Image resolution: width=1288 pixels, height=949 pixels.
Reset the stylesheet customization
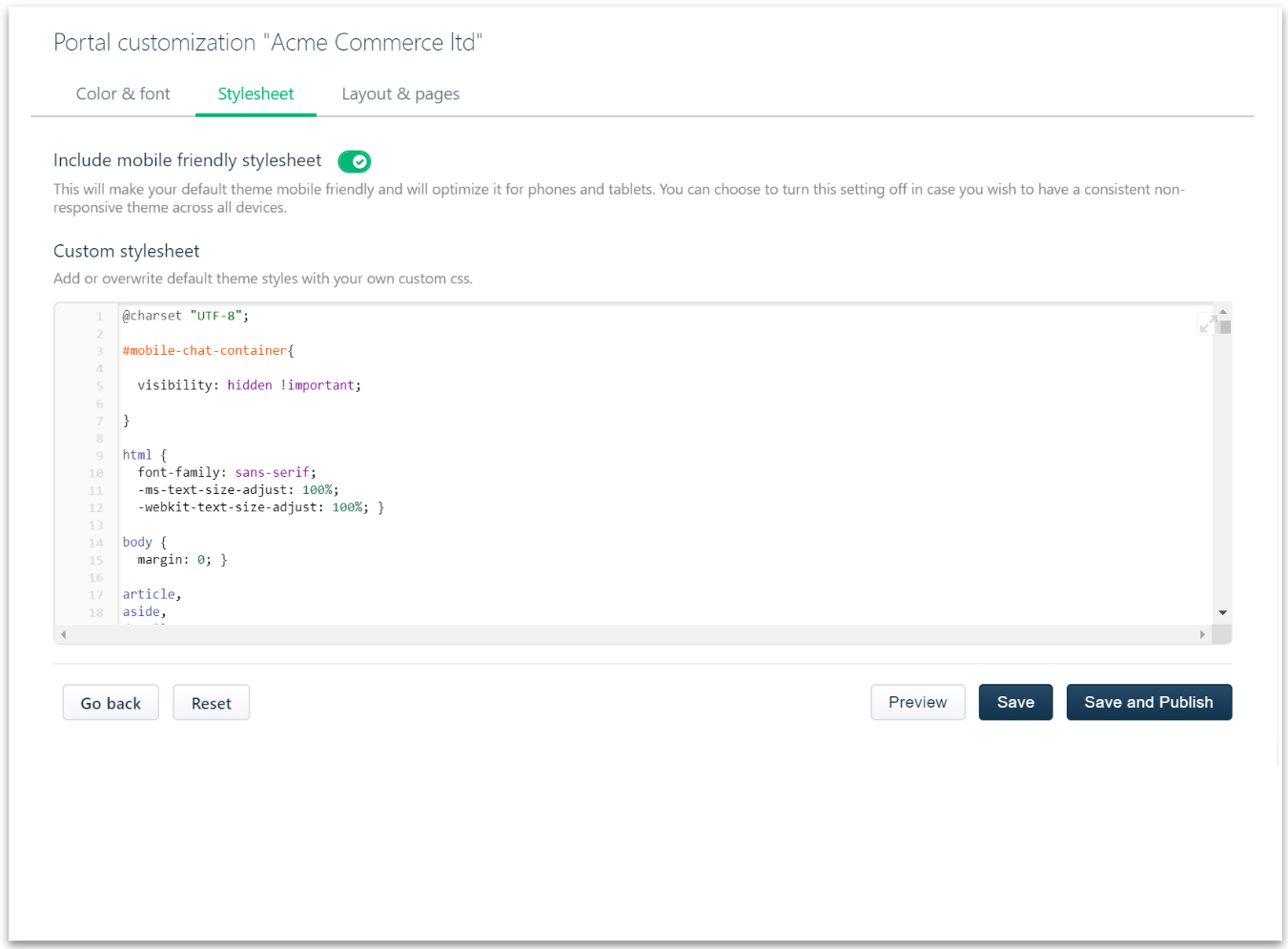tap(211, 703)
